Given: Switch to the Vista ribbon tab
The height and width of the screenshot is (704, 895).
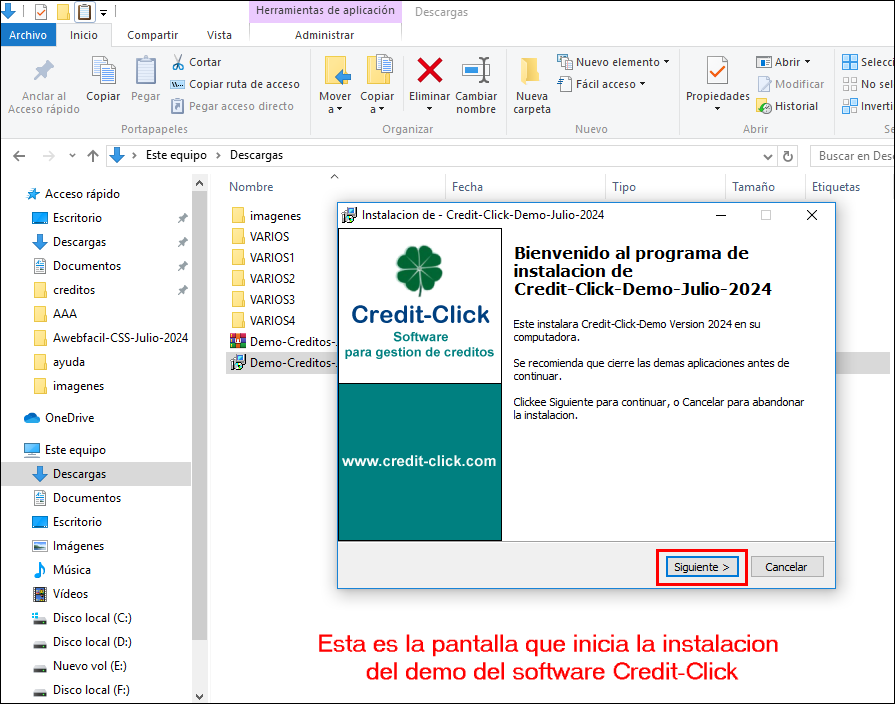Looking at the screenshot, I should click(218, 35).
